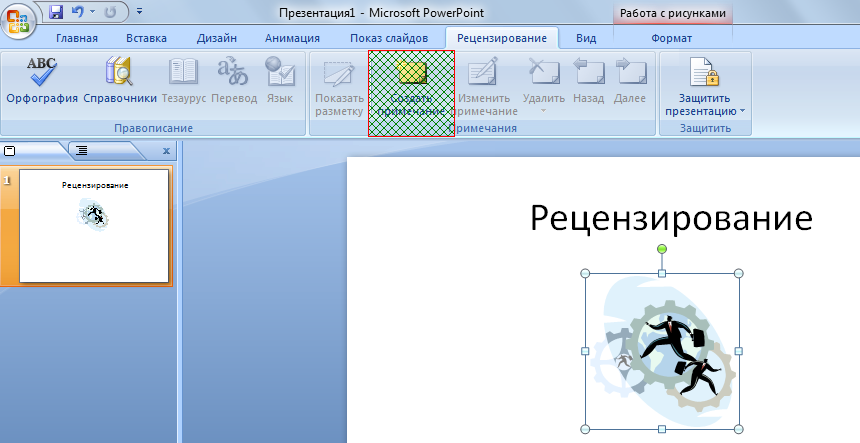Image resolution: width=860 pixels, height=443 pixels.
Task: Open the Customize Quick Access Toolbar dropdown
Action: coord(139,11)
